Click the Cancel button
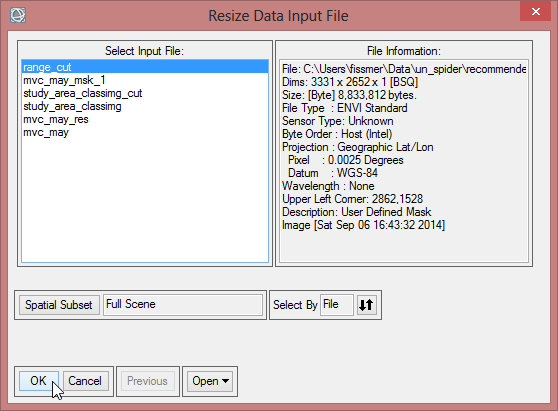This screenshot has width=558, height=411. (x=85, y=381)
